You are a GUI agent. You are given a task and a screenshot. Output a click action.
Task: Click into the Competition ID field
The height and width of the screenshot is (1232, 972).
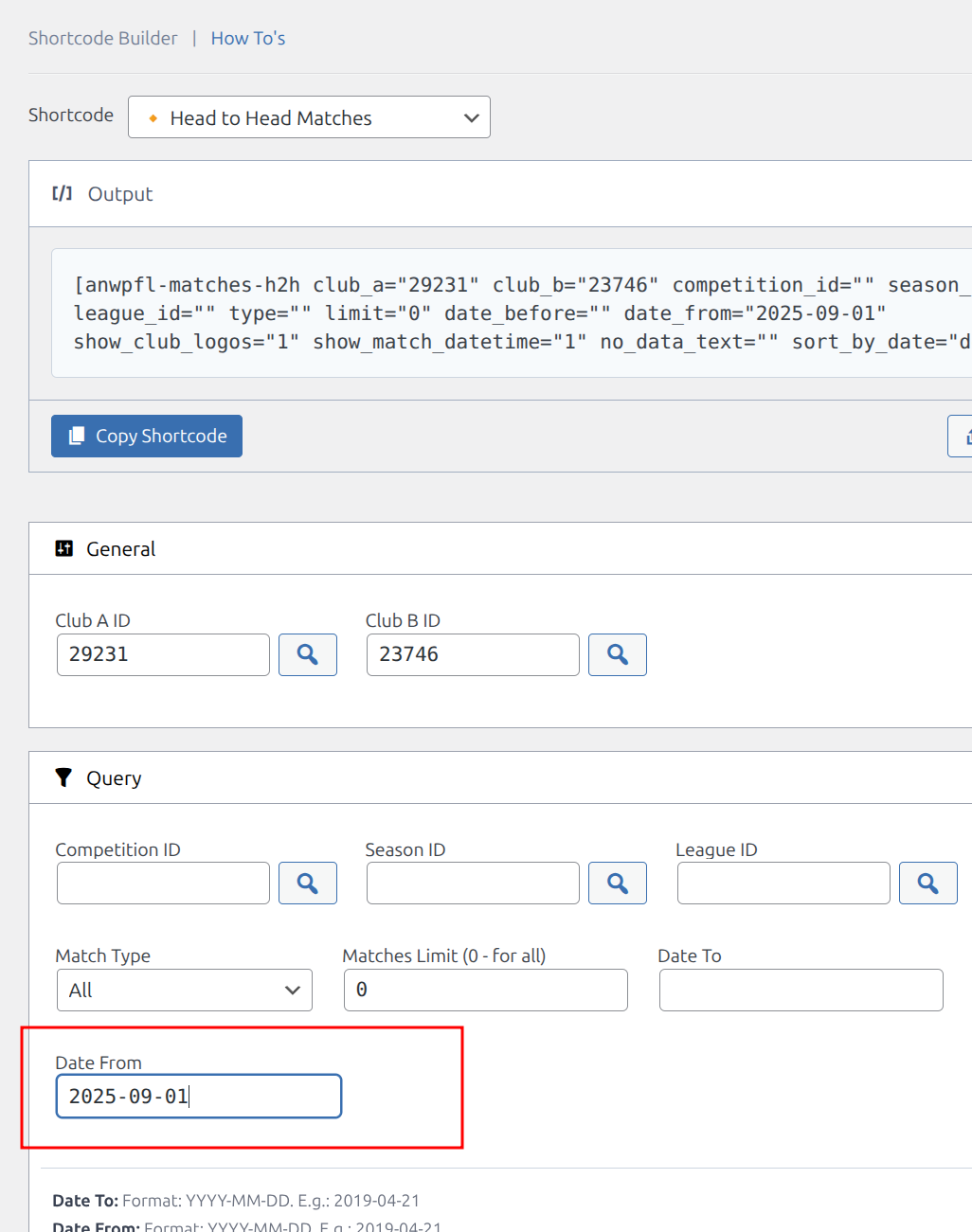click(163, 883)
